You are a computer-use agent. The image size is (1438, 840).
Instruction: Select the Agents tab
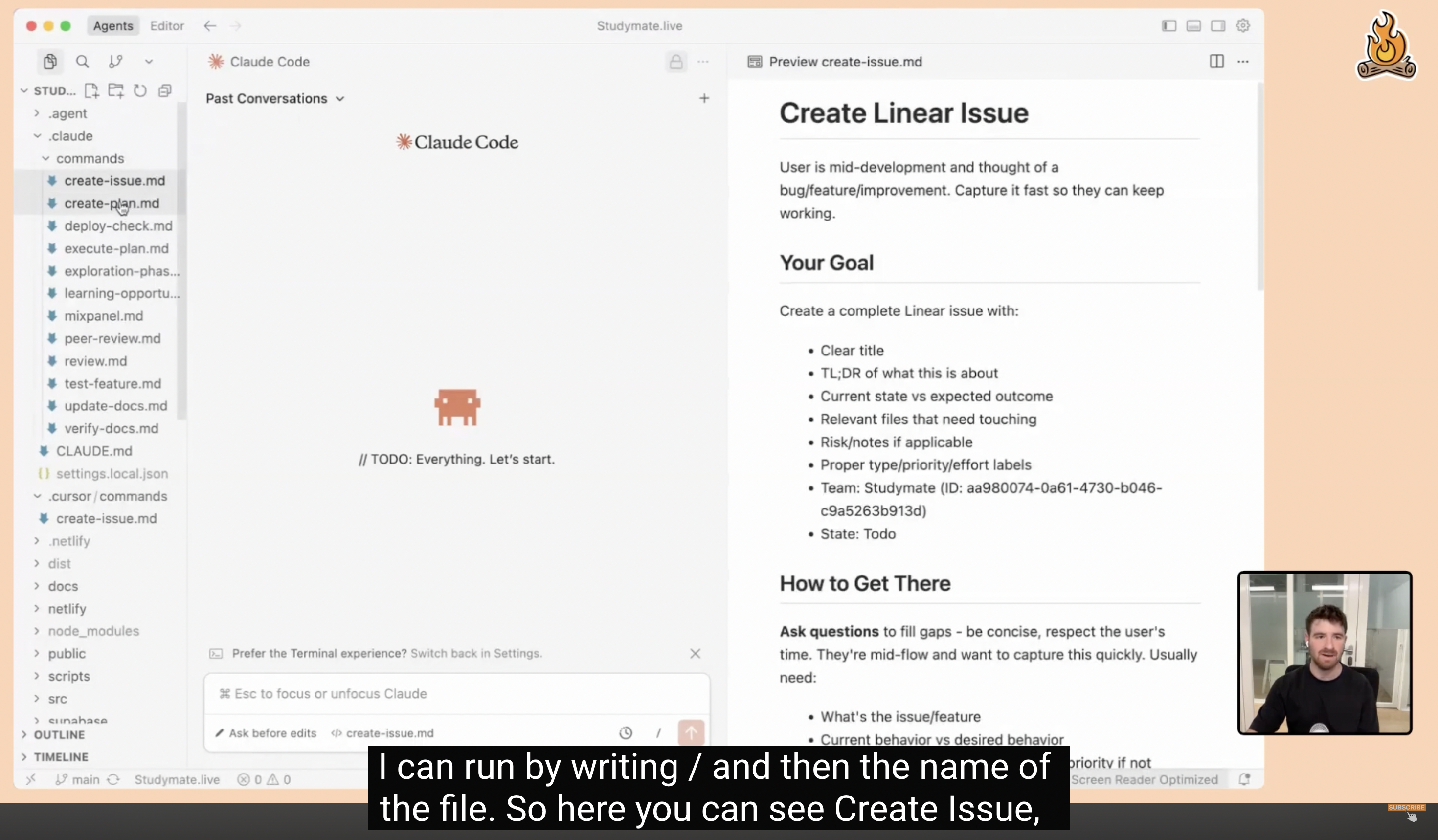(x=113, y=25)
